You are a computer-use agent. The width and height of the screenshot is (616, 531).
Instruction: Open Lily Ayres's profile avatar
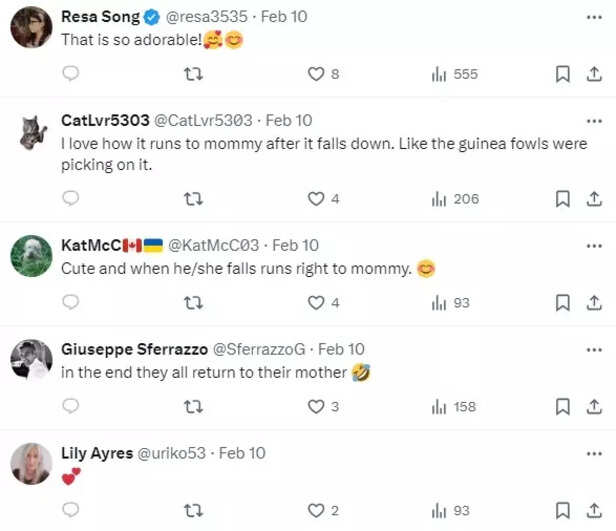coord(31,463)
